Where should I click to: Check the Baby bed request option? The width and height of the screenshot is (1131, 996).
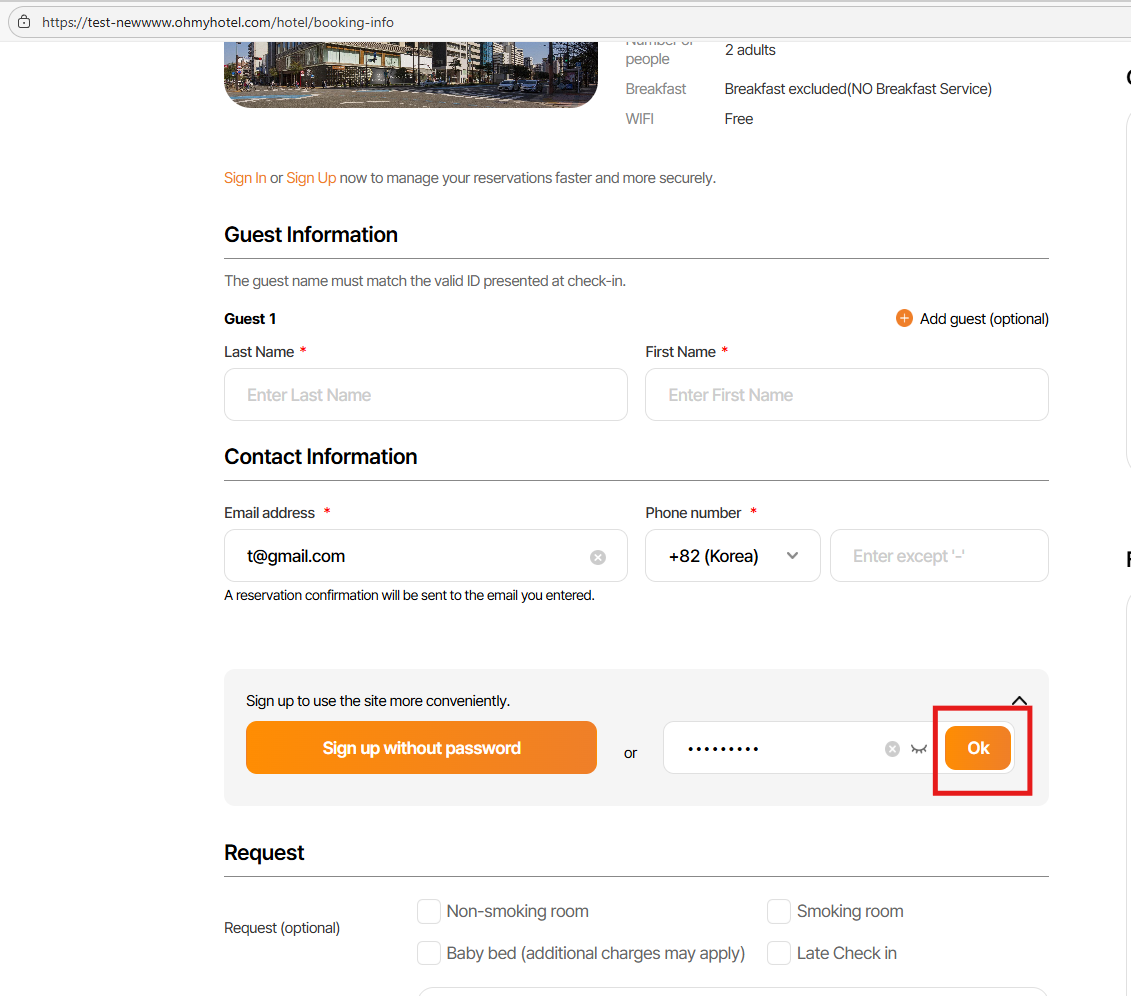429,953
